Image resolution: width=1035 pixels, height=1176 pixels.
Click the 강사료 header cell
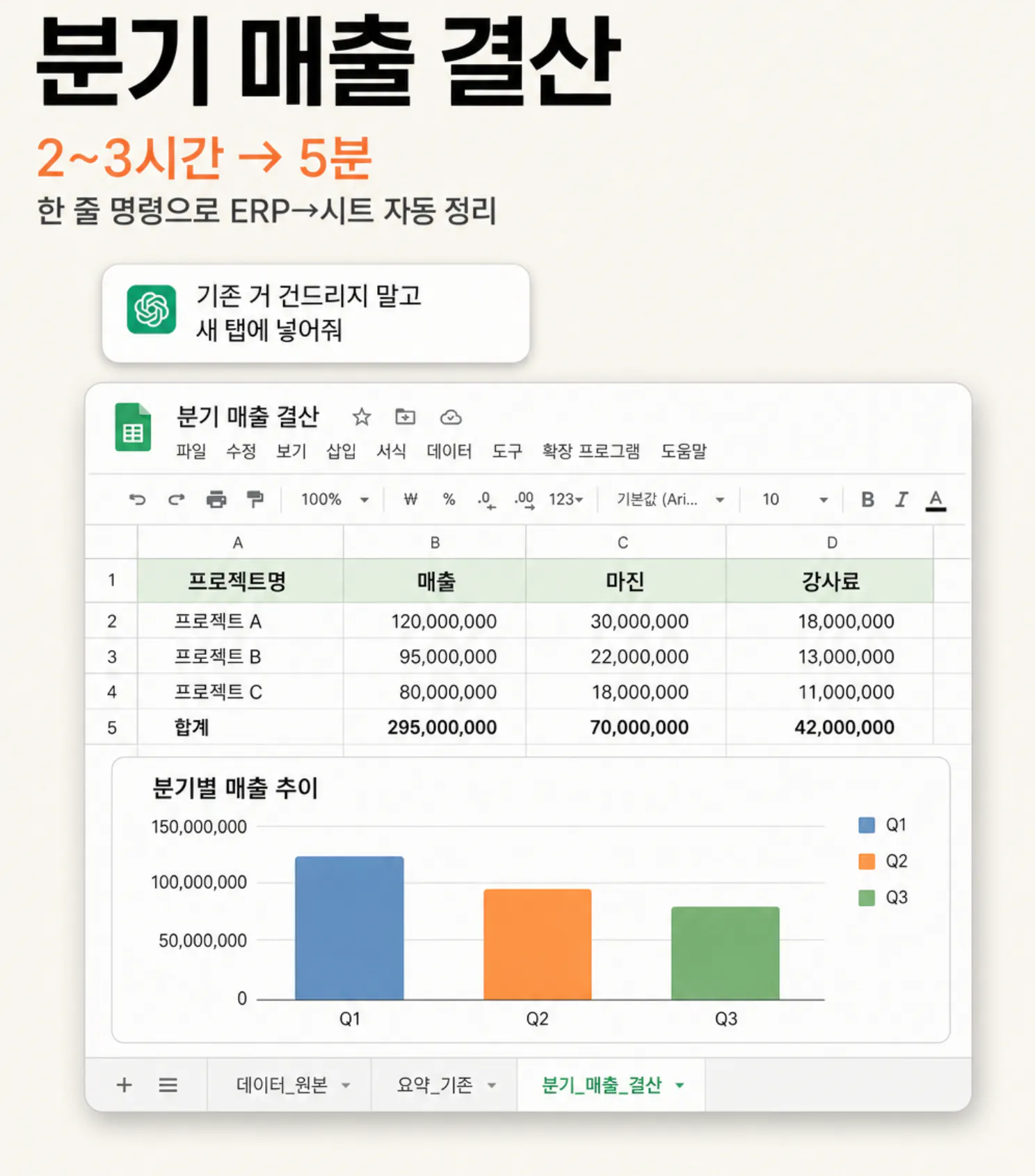point(830,580)
